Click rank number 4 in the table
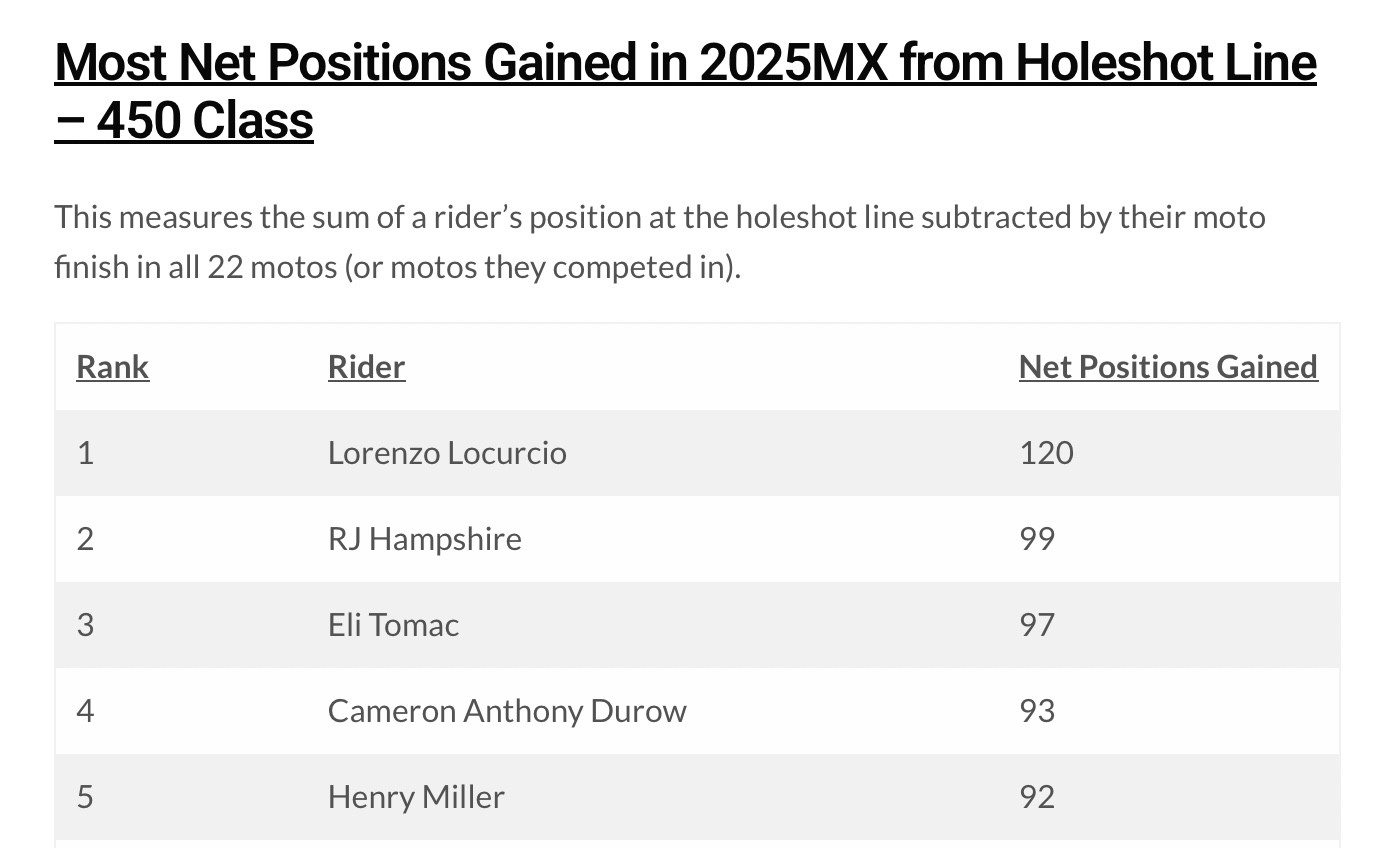 tap(85, 711)
